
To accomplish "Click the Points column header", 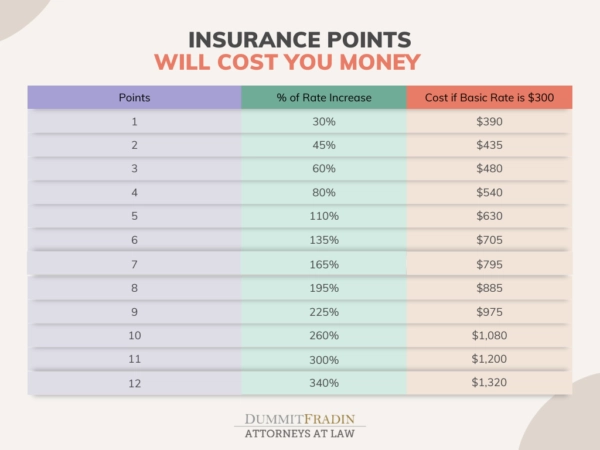I will tap(134, 97).
